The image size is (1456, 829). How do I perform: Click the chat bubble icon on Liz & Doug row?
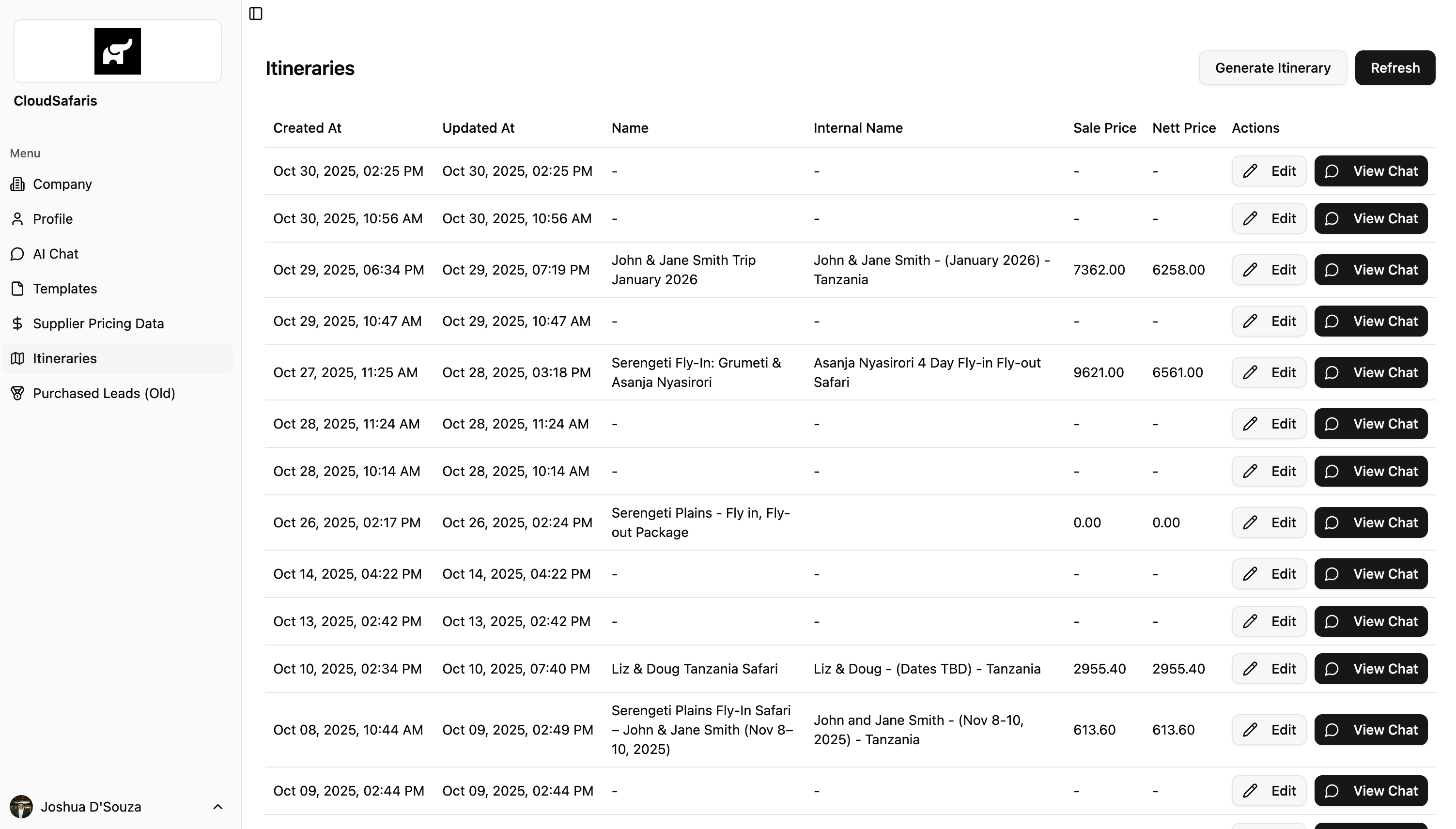(x=1332, y=669)
